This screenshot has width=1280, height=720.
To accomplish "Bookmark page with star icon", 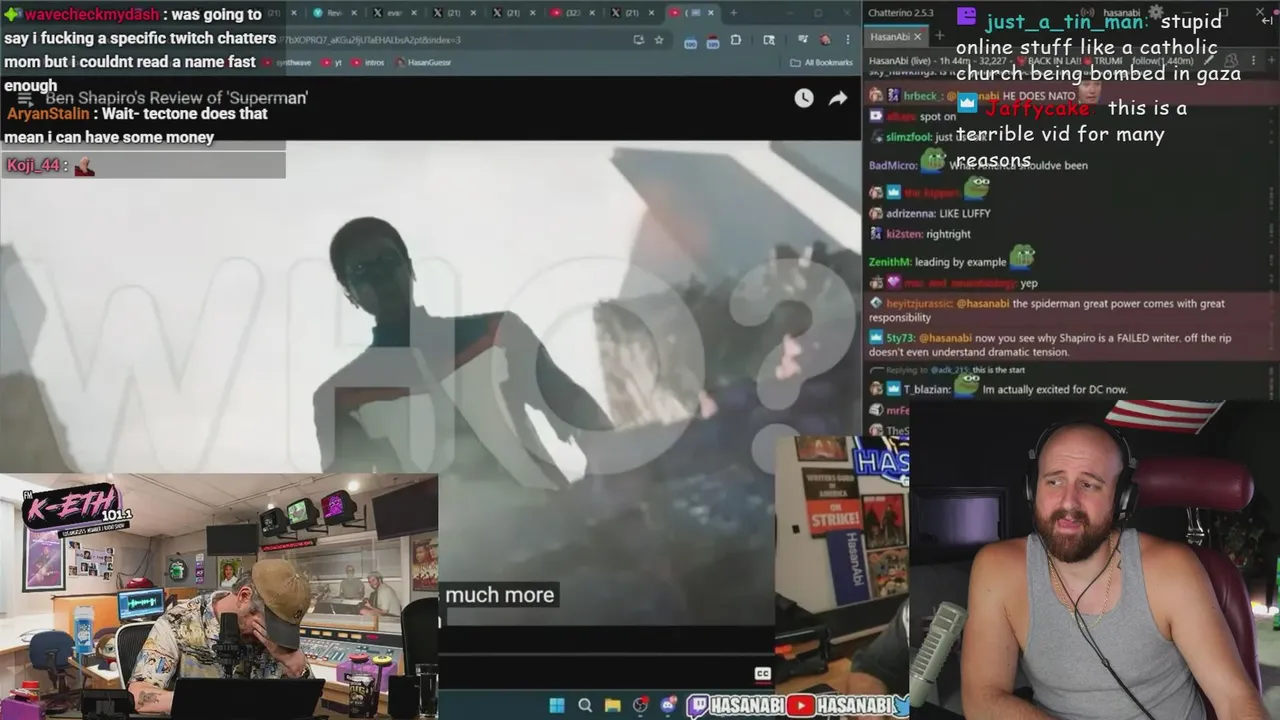I will pyautogui.click(x=659, y=40).
